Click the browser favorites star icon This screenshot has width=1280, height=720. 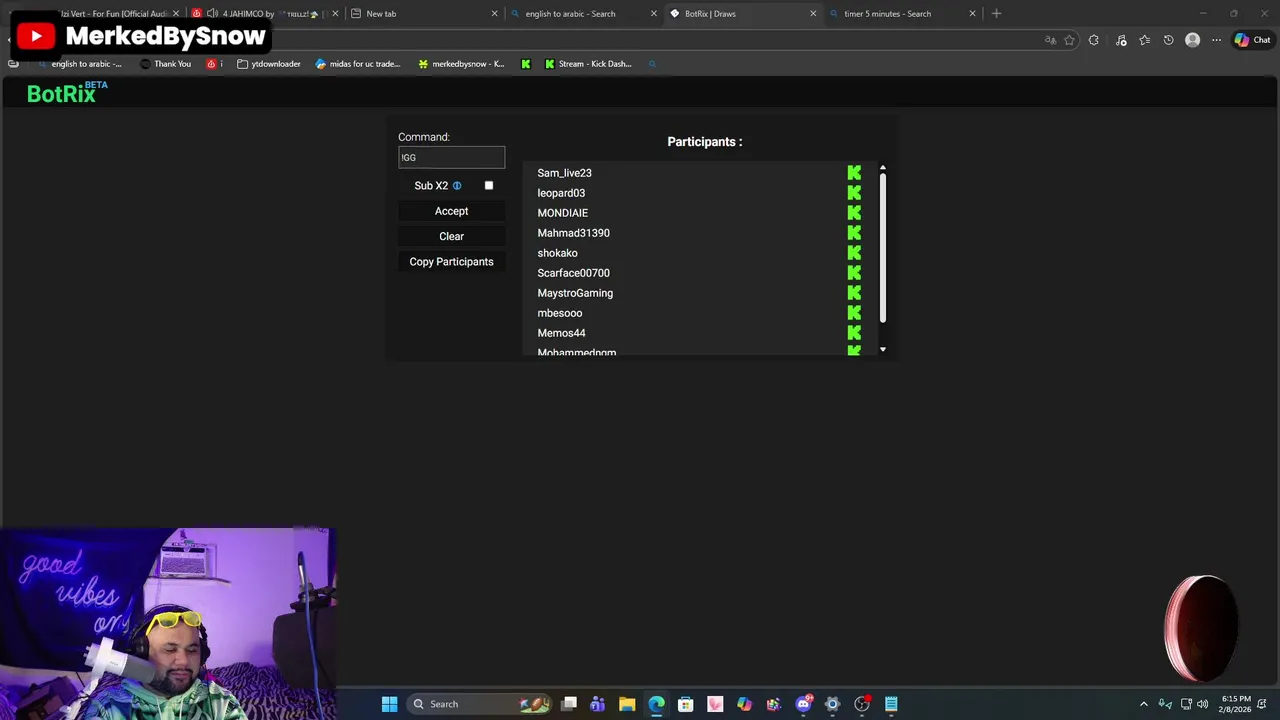(x=1069, y=40)
